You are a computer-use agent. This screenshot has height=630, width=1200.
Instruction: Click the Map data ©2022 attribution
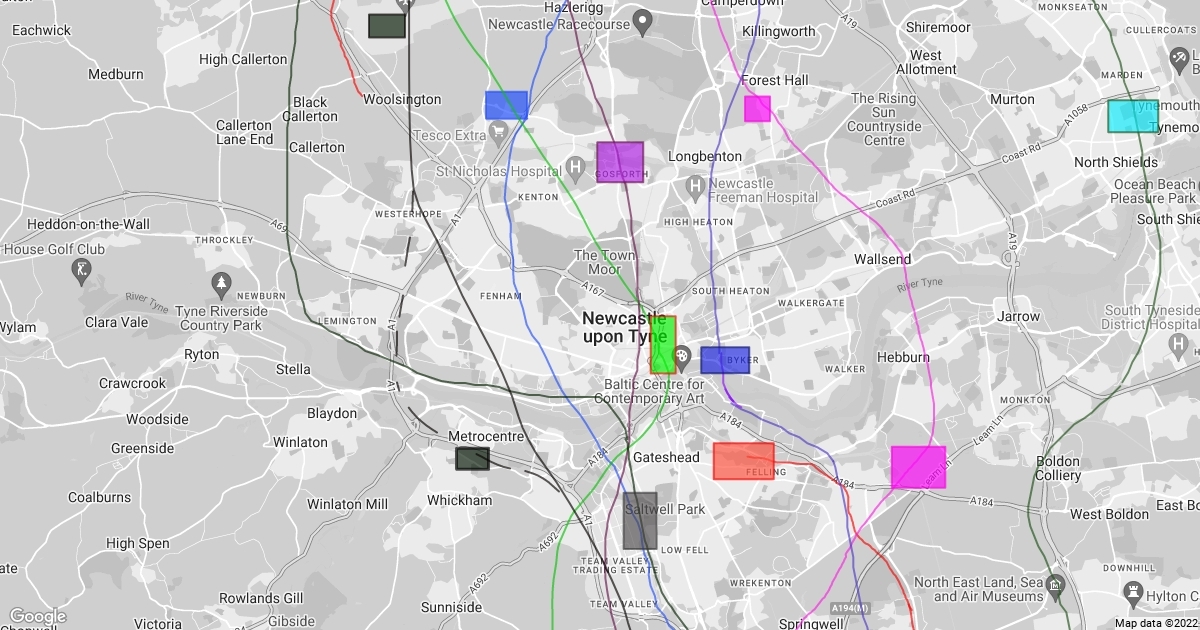tap(1155, 623)
